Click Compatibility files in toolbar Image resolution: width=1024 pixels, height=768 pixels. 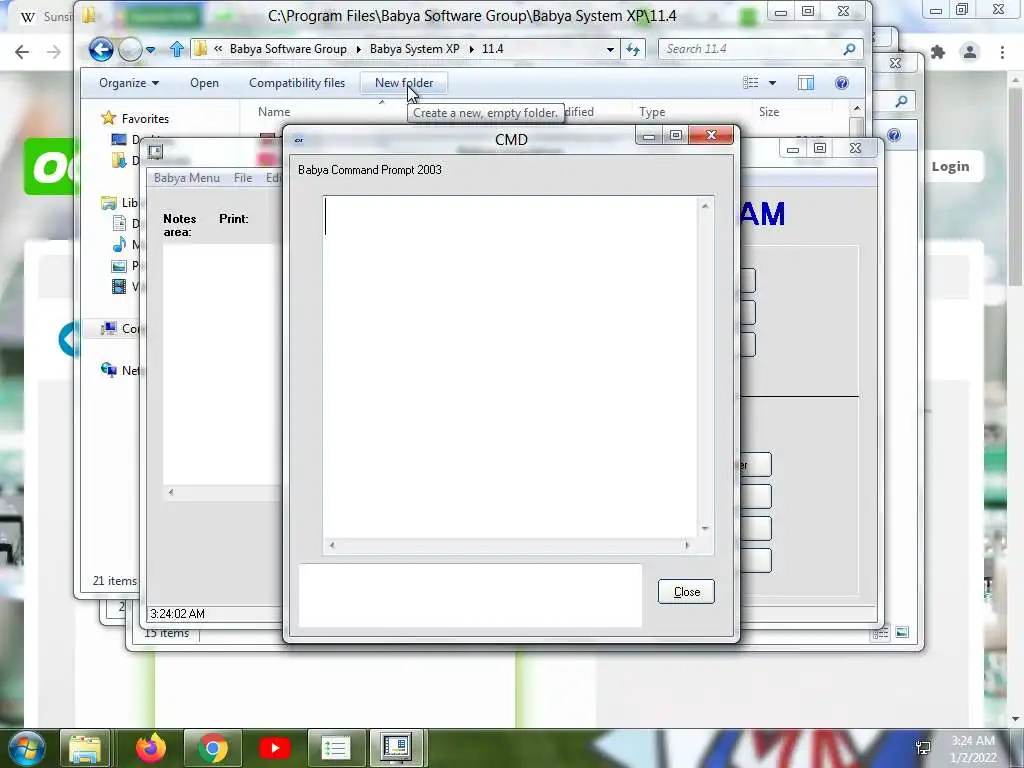click(296, 83)
